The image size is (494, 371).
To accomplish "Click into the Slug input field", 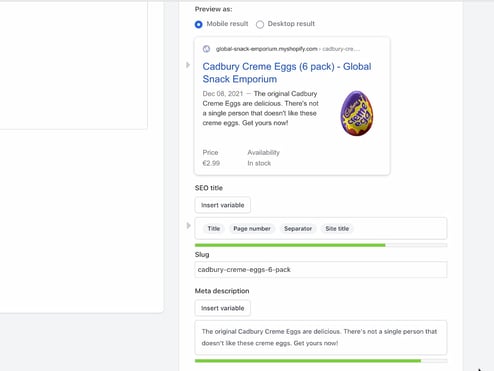I will click(x=321, y=270).
